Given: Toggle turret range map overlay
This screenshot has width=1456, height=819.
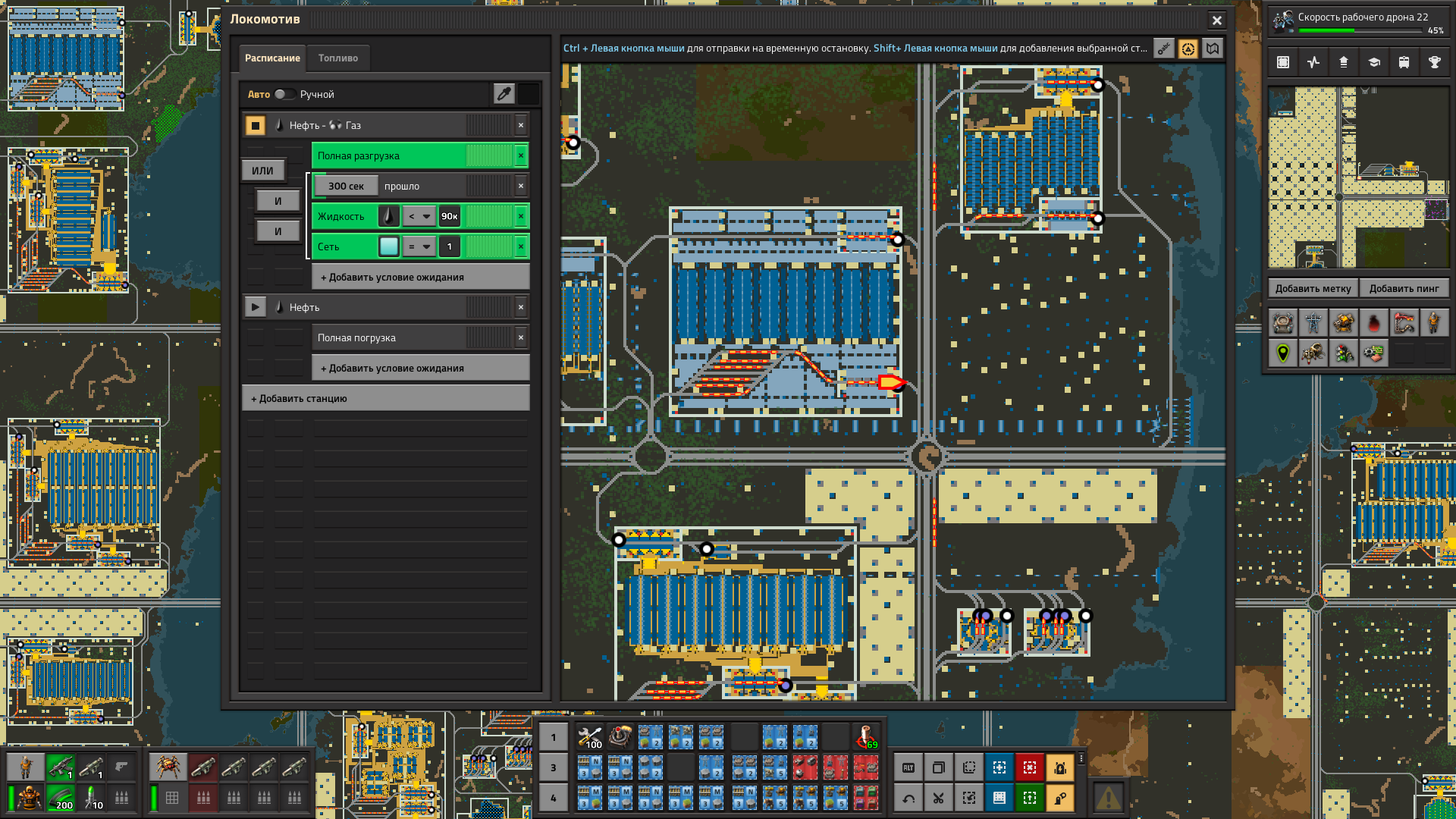Looking at the screenshot, I should (1344, 323).
